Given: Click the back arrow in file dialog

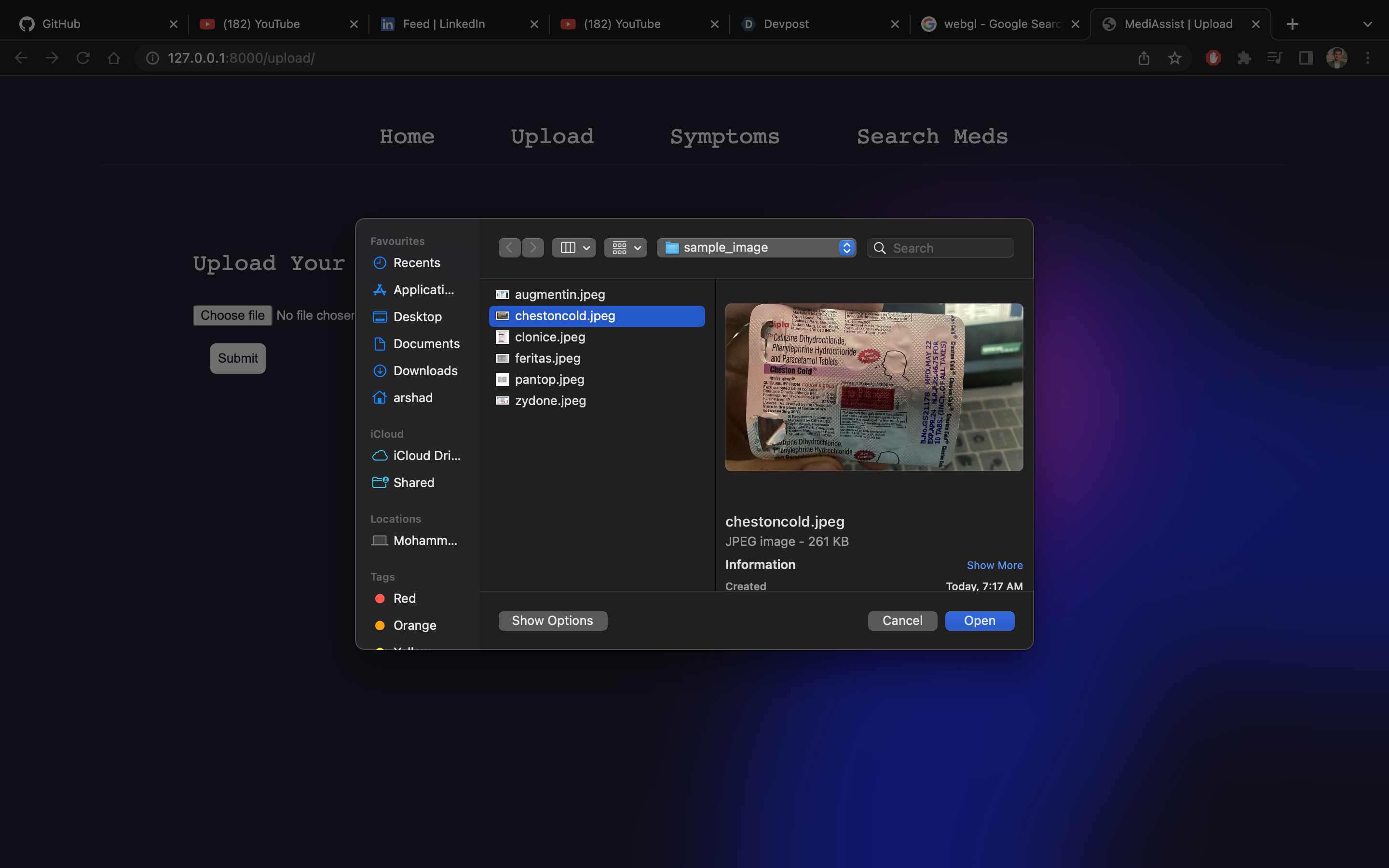Looking at the screenshot, I should click(509, 247).
